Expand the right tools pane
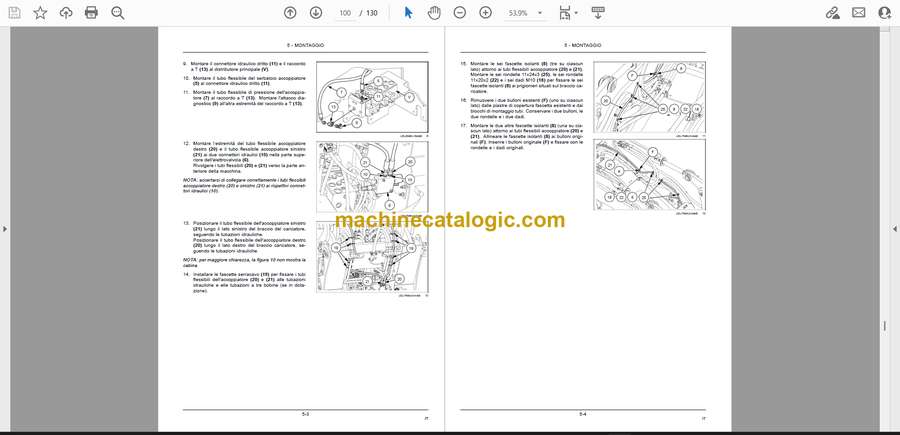The width and height of the screenshot is (900, 435). coord(895,229)
